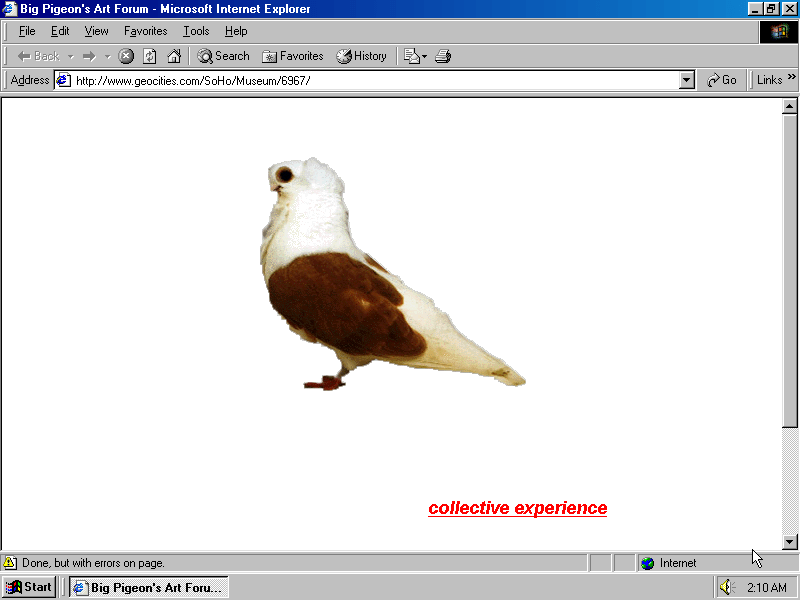
Task: Open the File menu
Action: pos(27,31)
